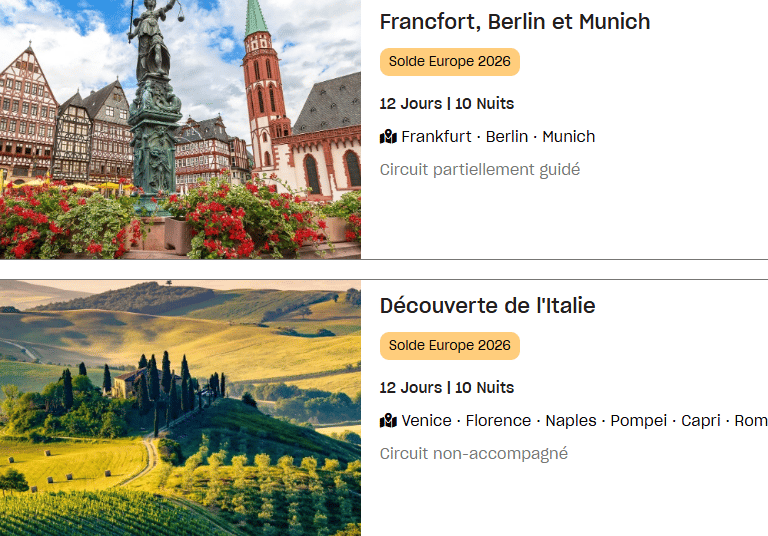Screen dimensions: 768x536
Task: Click the "Circuit non-accompagné" label
Action: 473,454
